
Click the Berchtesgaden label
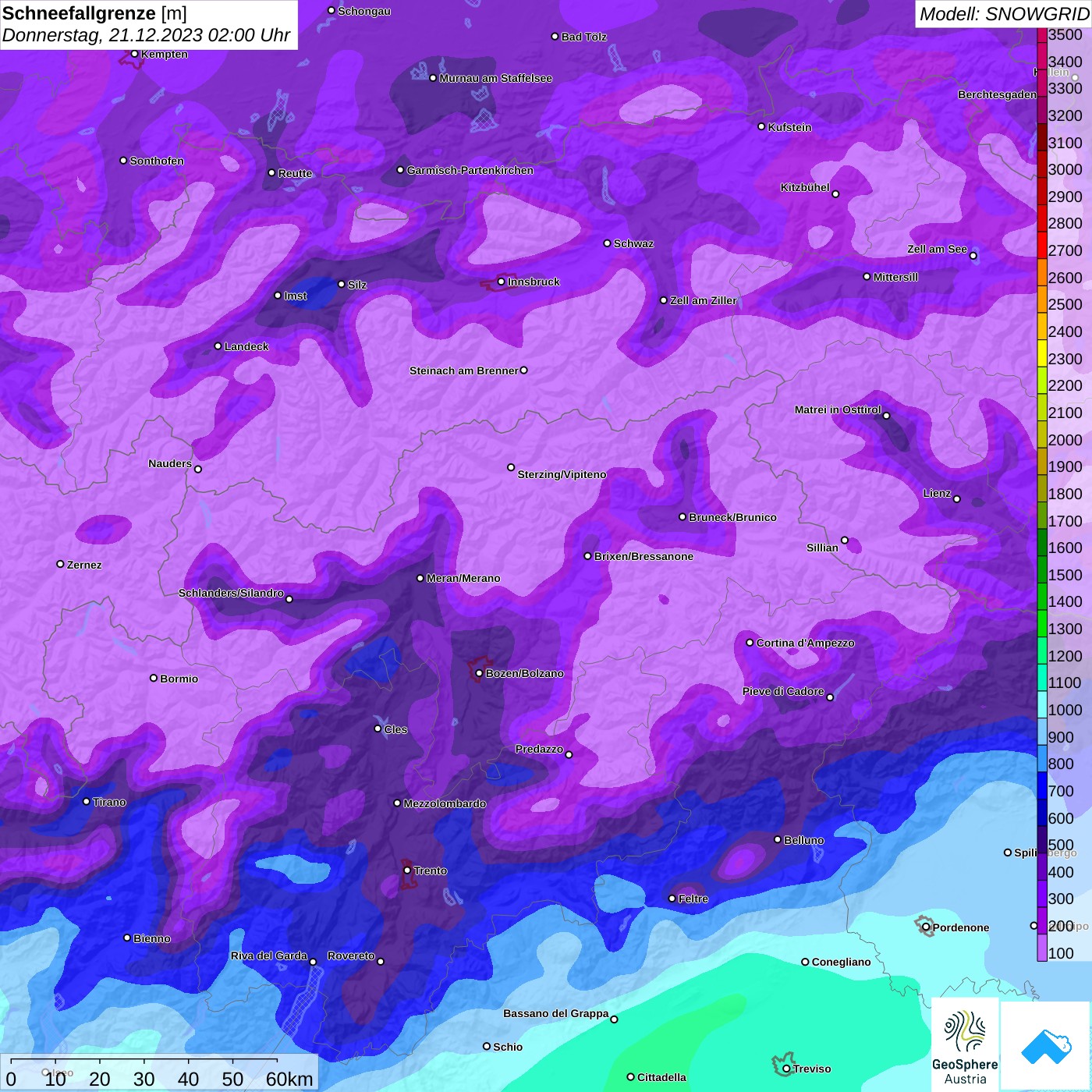tap(997, 94)
